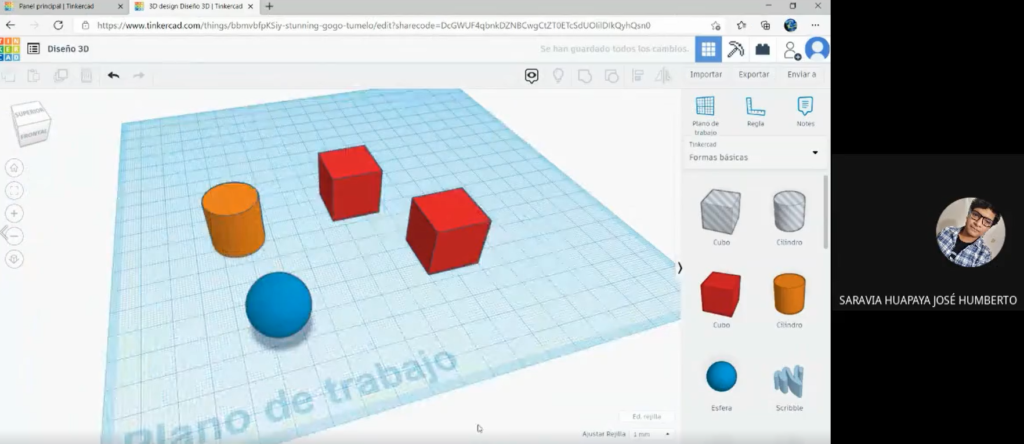Click the shapes panel scrollbar
Screen dimensions: 1024x444
point(825,211)
